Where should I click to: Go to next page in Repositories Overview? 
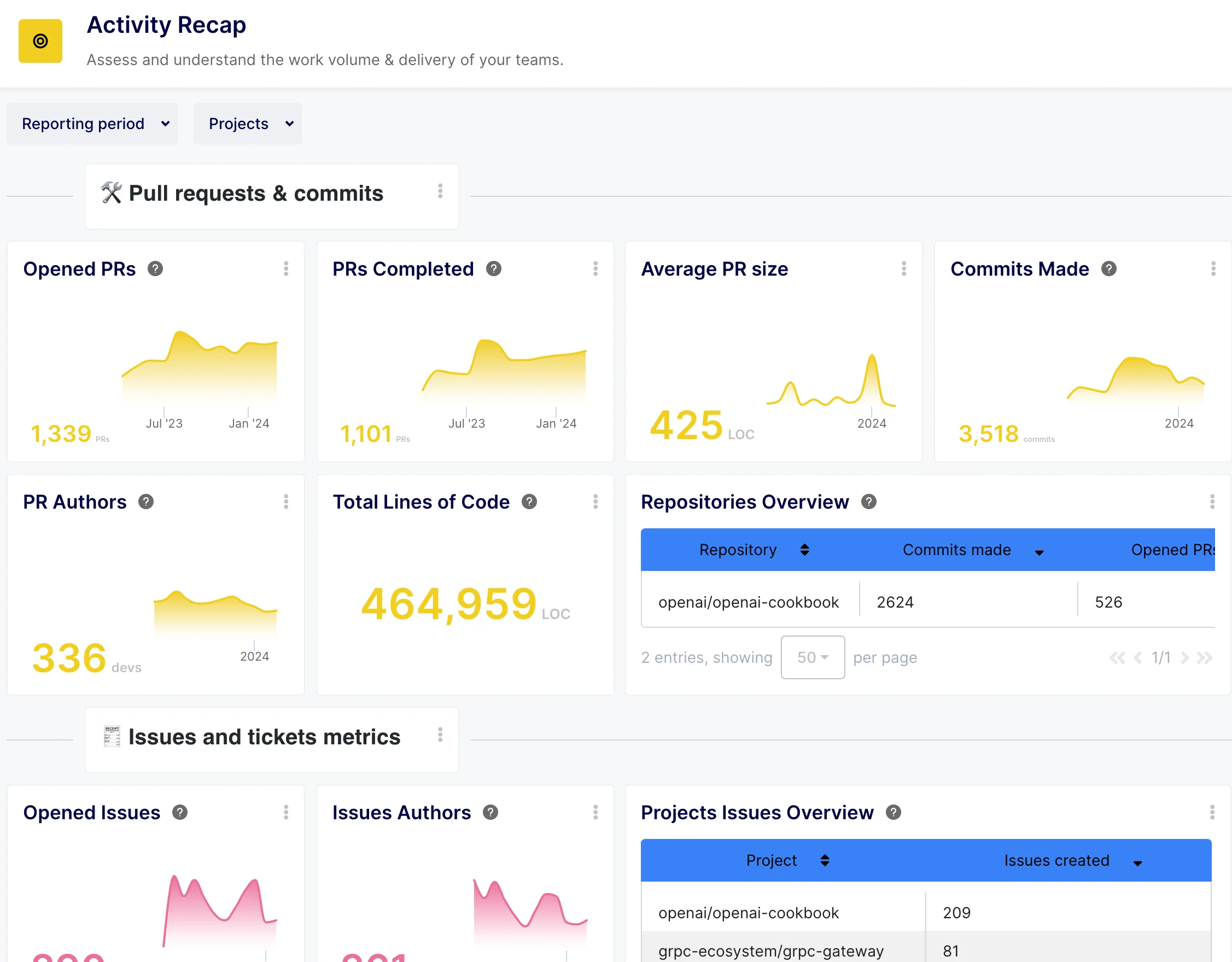coord(1185,657)
